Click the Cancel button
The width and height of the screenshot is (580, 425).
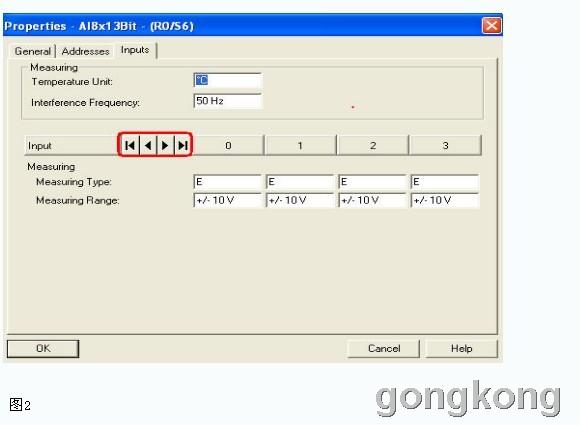pos(384,348)
